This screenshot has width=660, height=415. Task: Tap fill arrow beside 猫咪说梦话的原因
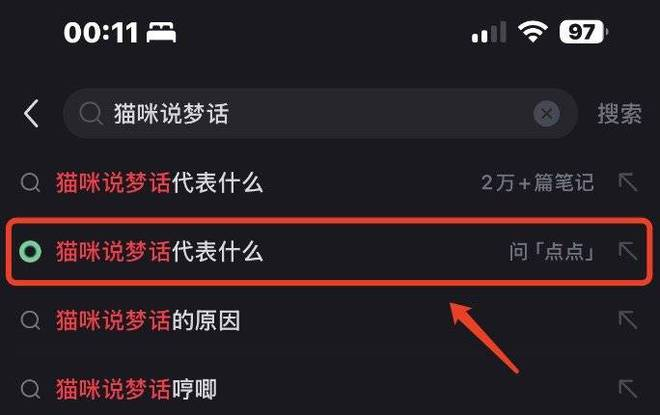point(628,320)
